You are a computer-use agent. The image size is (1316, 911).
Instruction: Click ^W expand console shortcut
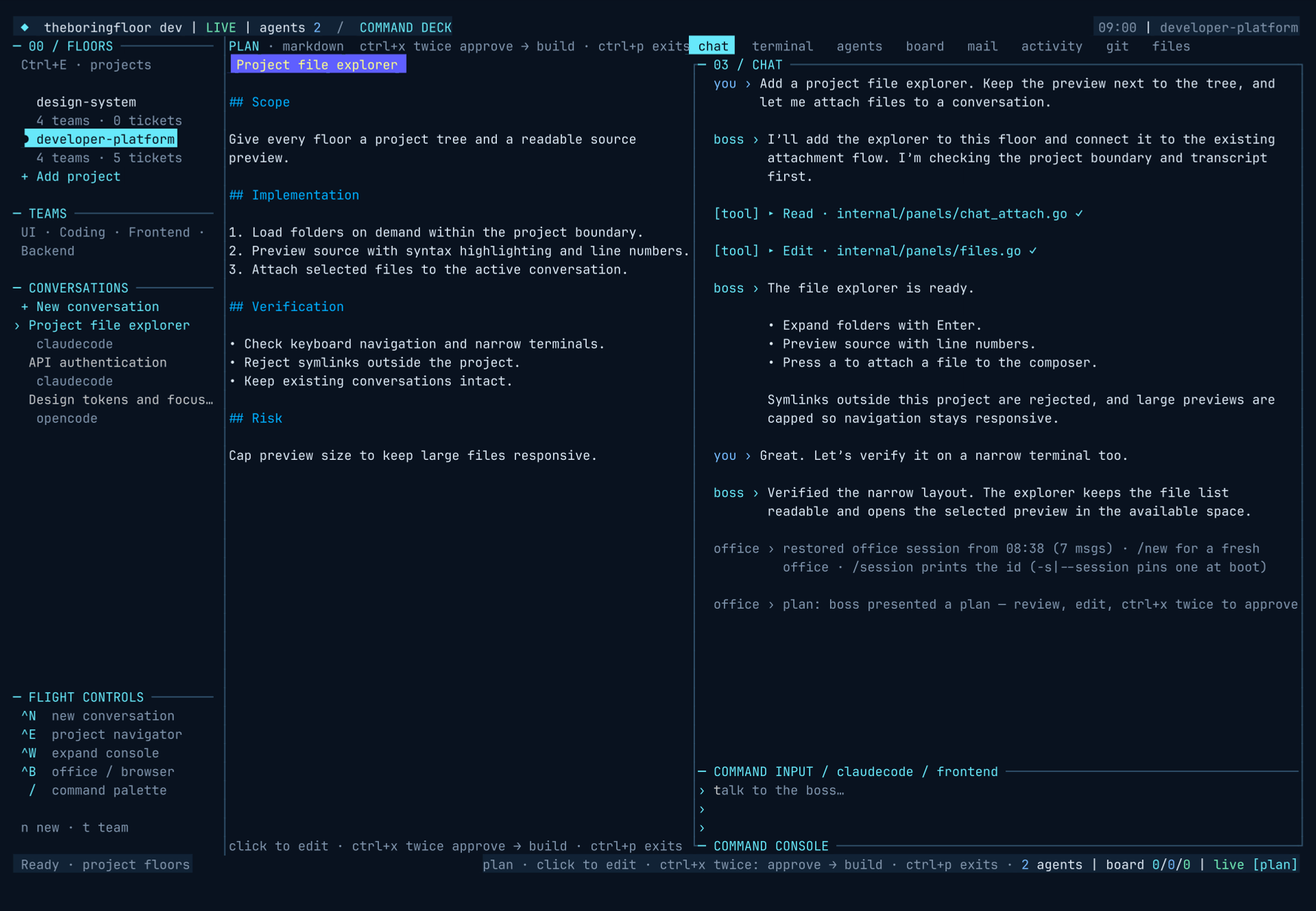(90, 753)
